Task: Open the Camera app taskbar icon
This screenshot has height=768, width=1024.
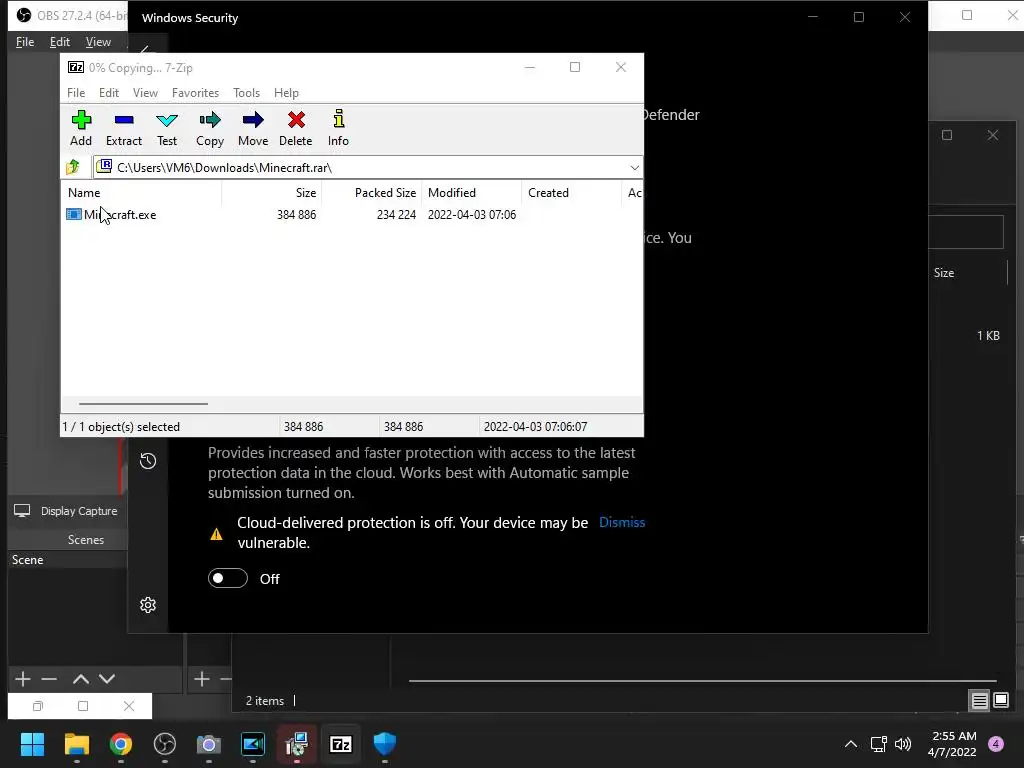Action: [208, 744]
